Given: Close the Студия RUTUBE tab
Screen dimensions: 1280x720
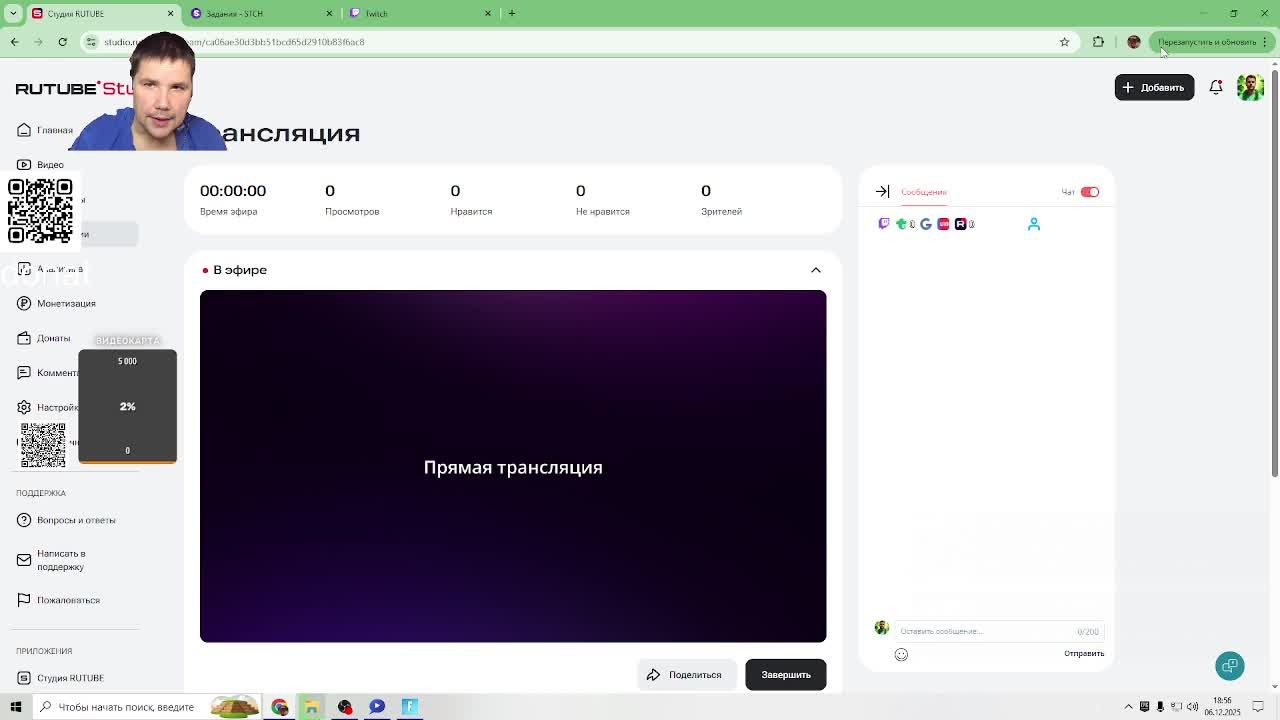Looking at the screenshot, I should (x=170, y=13).
